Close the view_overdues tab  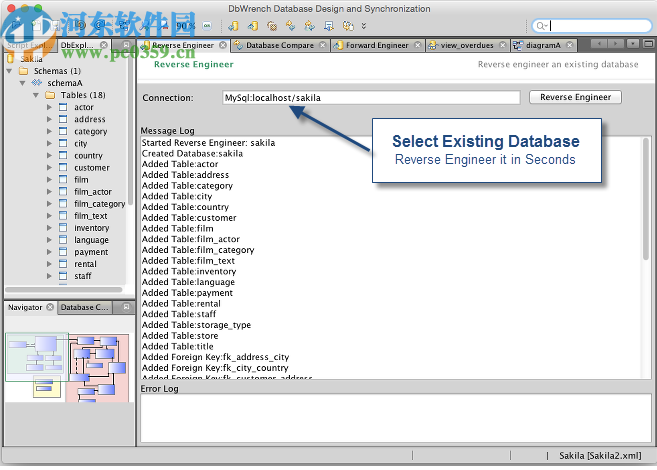[503, 45]
